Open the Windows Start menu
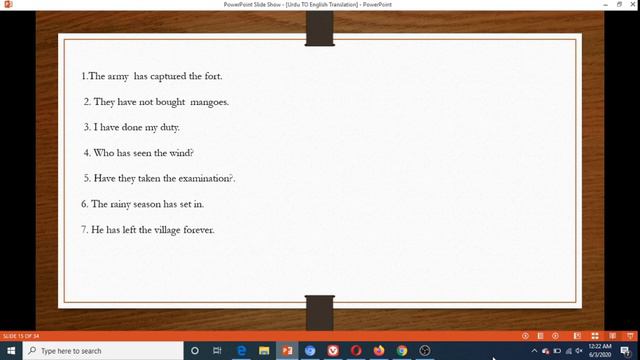The width and height of the screenshot is (640, 360). pos(11,351)
